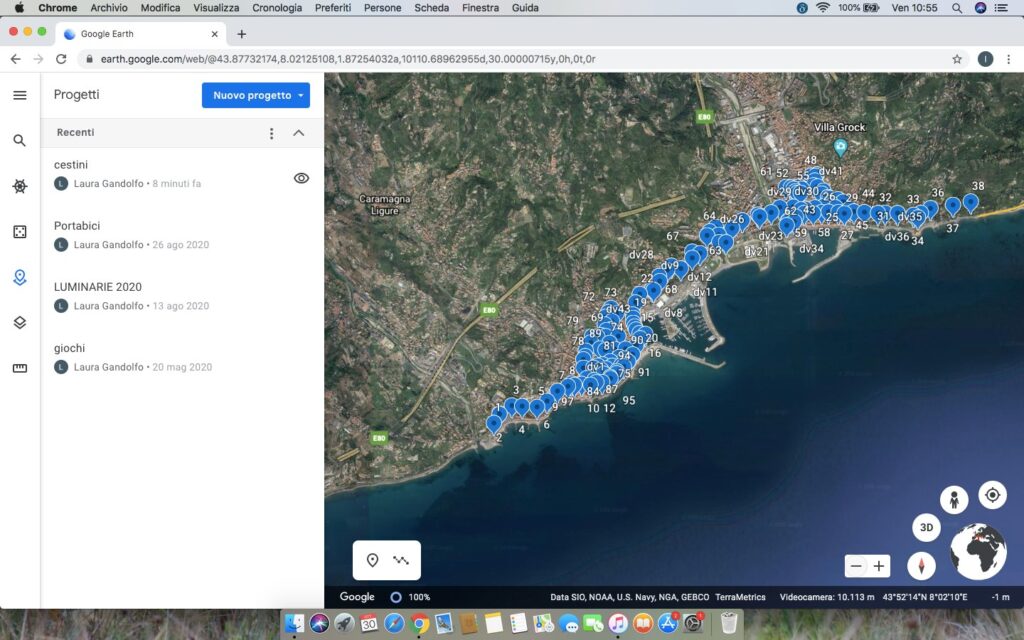Click the draw line or shape icon
The image size is (1024, 640).
click(x=401, y=560)
